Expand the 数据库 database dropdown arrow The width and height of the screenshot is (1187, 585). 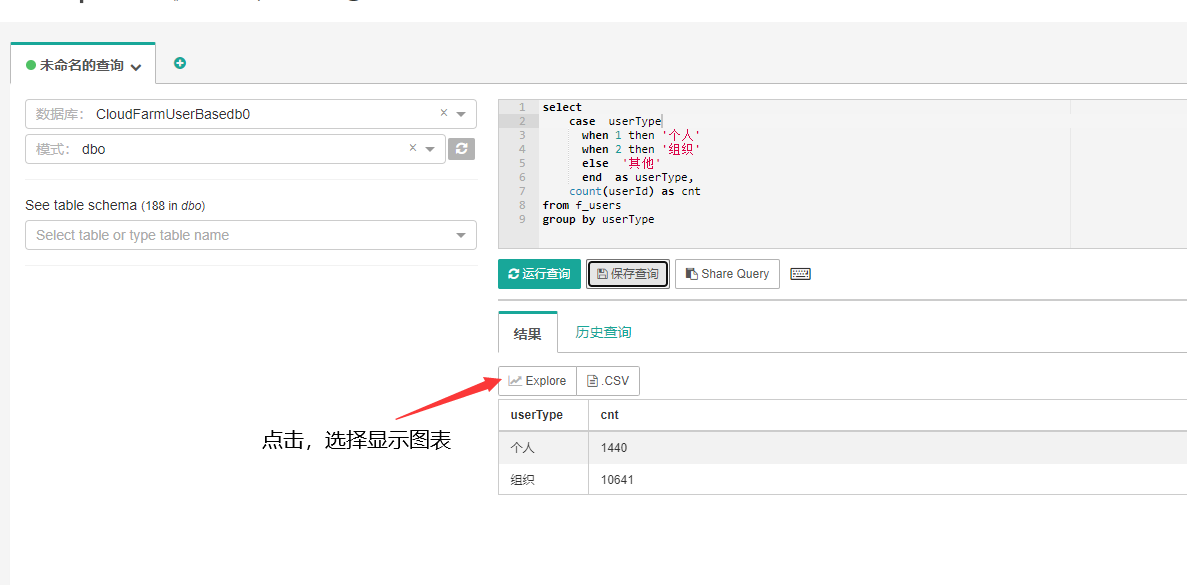(x=461, y=113)
